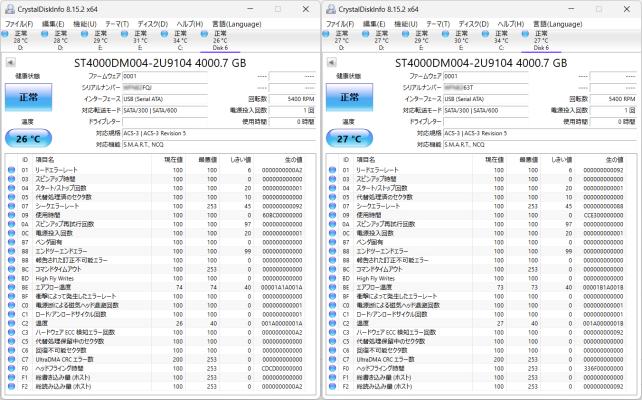Click status orb of row F0, right window
This screenshot has width=642, height=400.
[x=332, y=368]
